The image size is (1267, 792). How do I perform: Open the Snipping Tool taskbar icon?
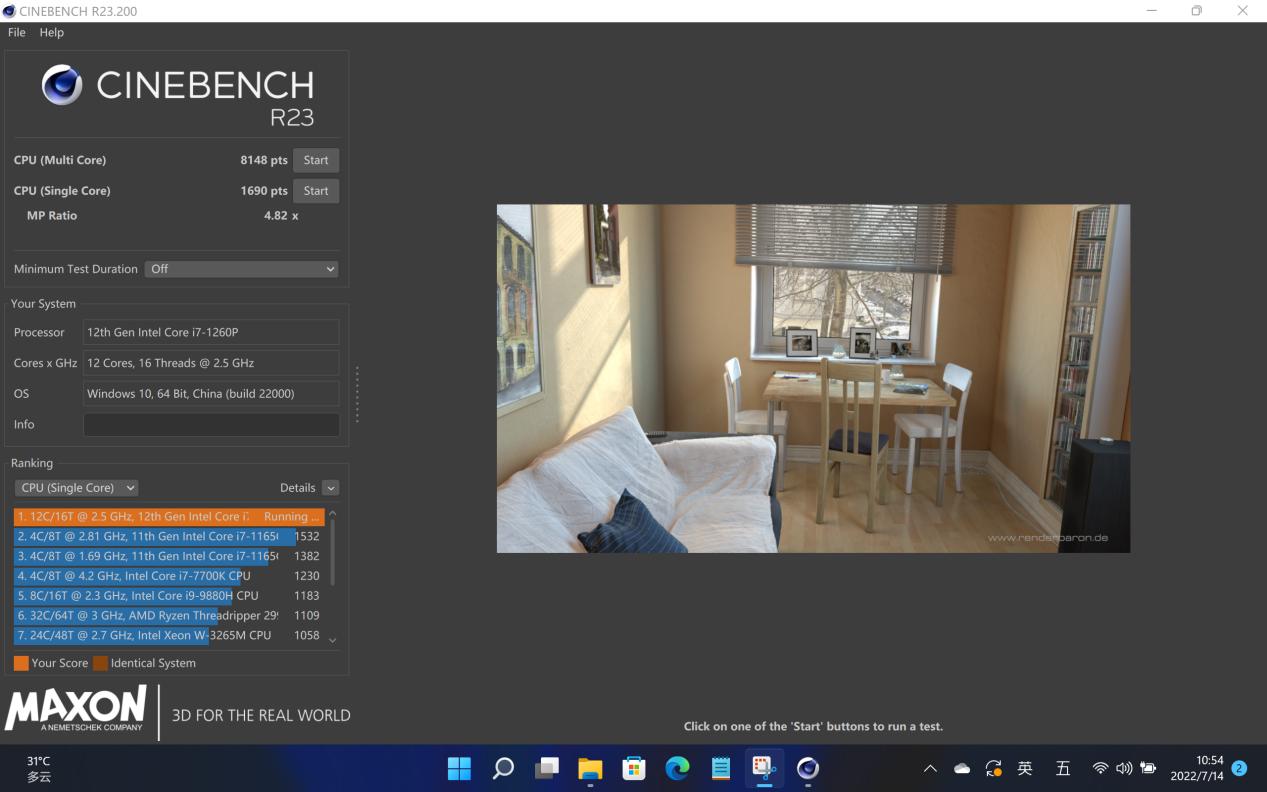764,768
